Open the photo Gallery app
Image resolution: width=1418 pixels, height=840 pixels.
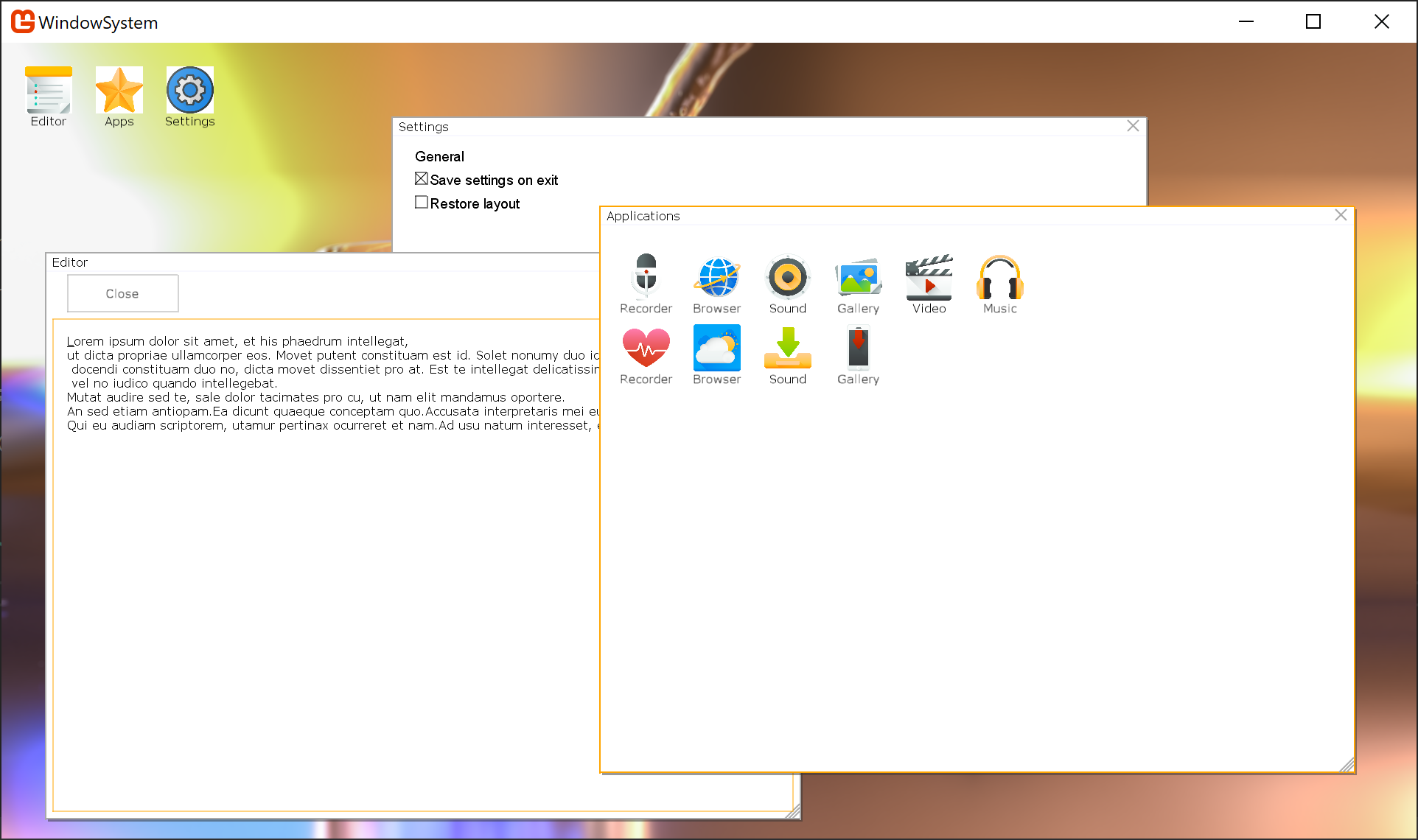click(858, 277)
